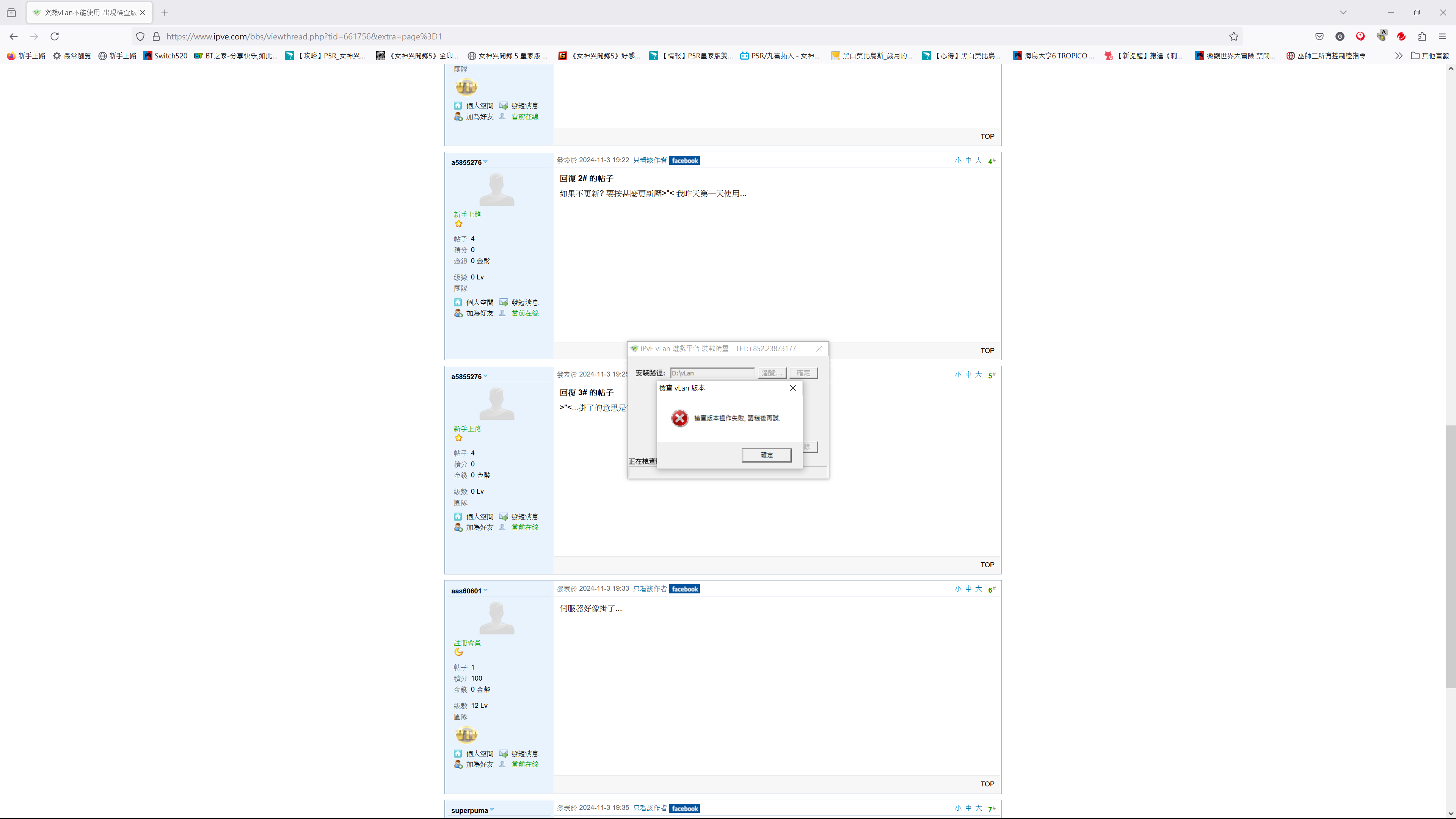This screenshot has width=1456, height=819.
Task: Click 只看該作者 link in post 6
Action: tap(650, 589)
